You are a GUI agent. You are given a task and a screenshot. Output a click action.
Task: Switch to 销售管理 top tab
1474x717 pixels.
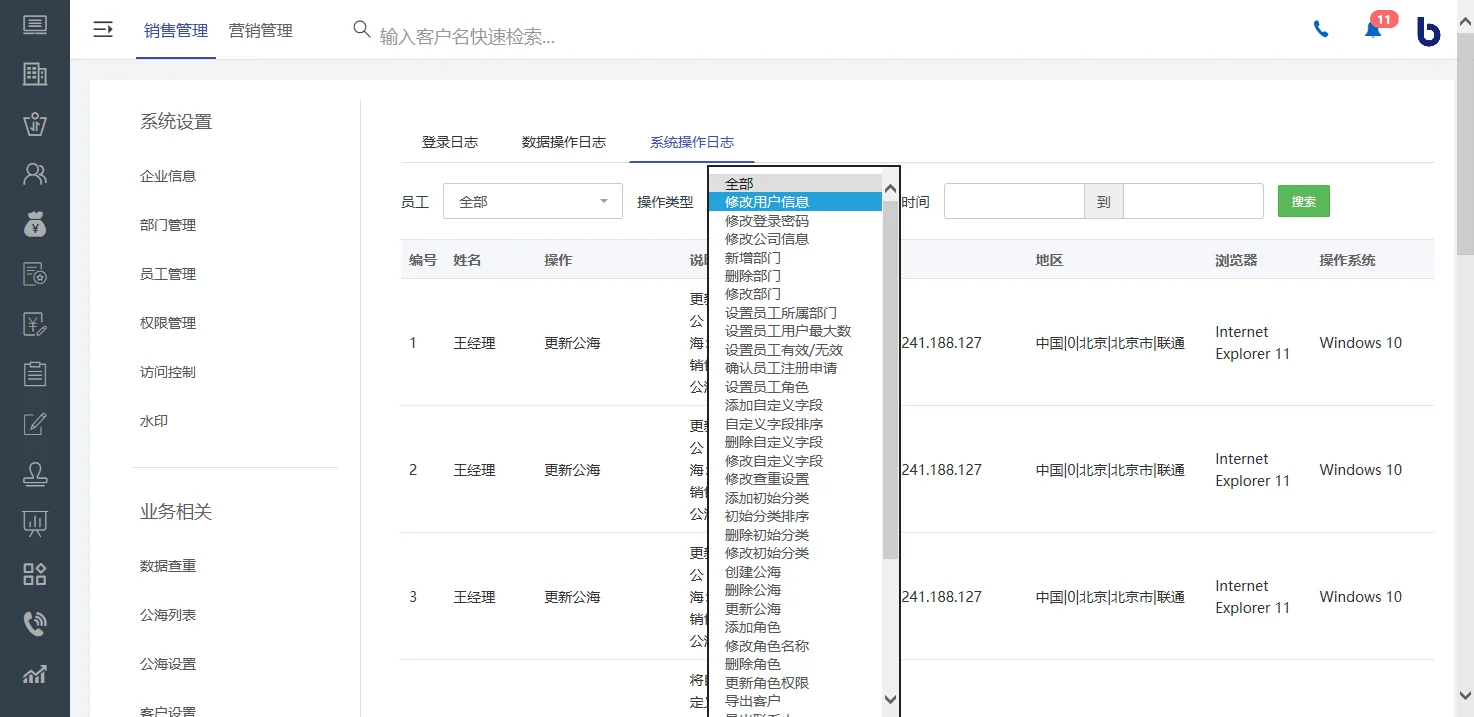point(176,31)
